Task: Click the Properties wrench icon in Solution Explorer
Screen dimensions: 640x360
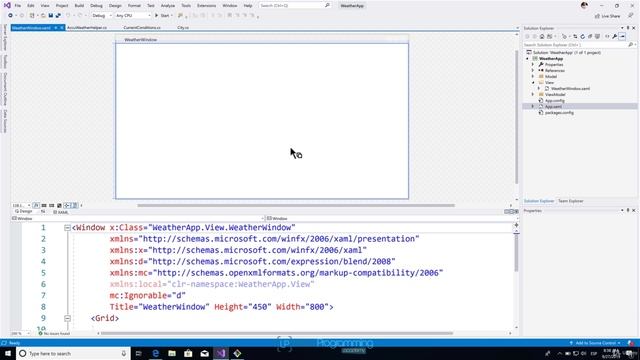Action: 614,36
